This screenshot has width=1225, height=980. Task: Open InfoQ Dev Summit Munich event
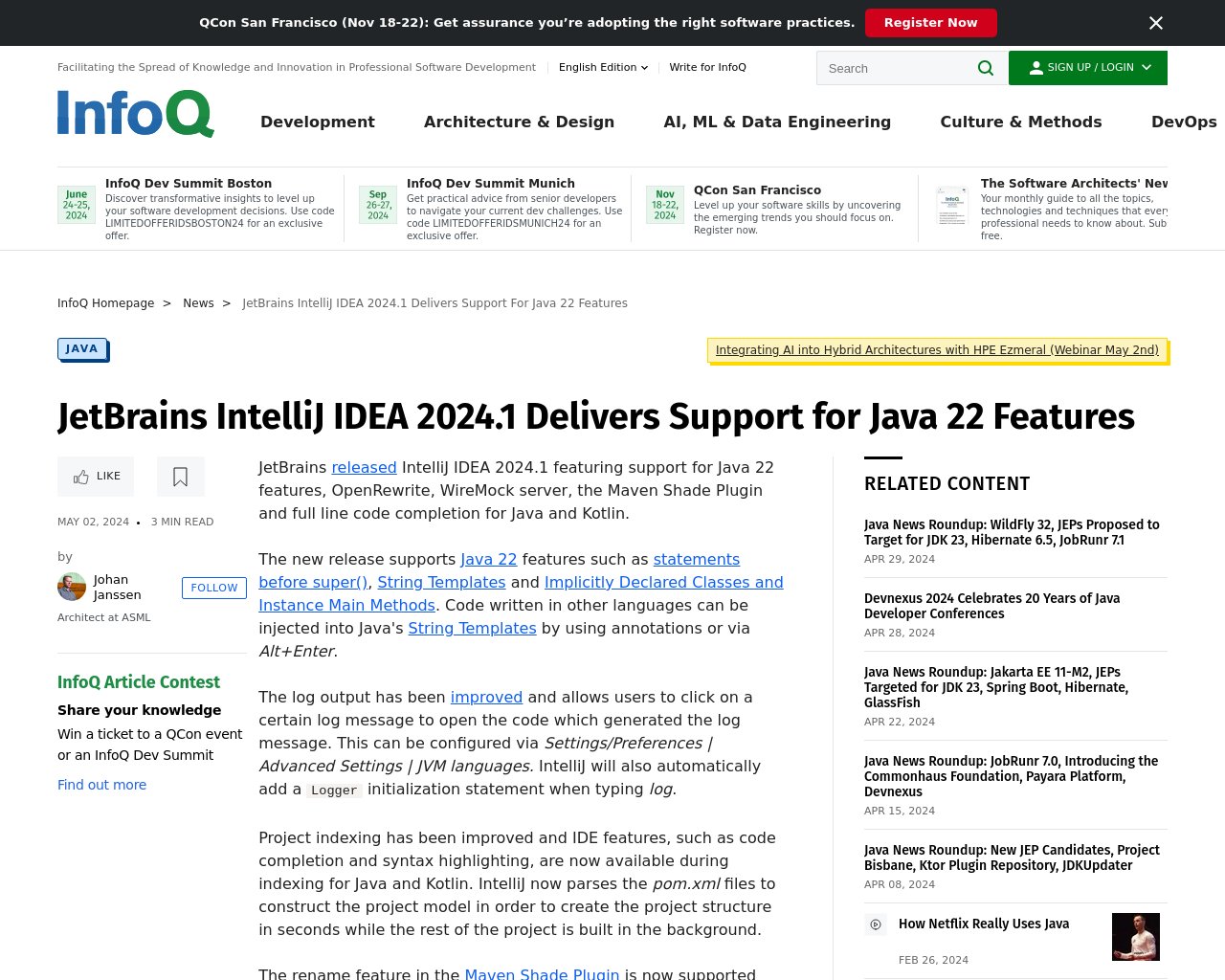click(491, 183)
